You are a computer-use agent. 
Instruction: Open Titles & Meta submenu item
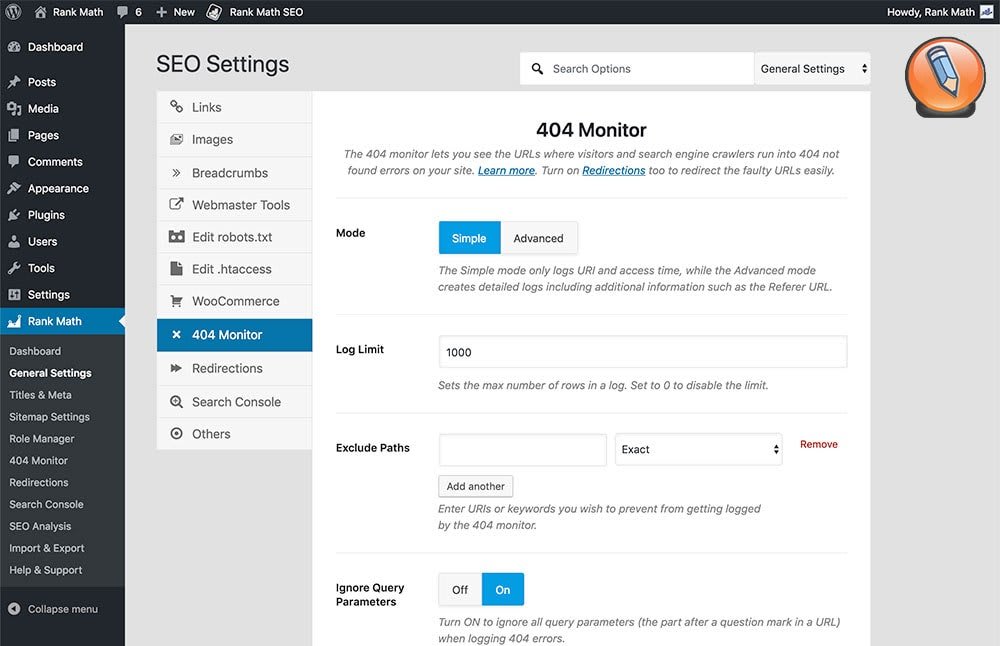[40, 395]
